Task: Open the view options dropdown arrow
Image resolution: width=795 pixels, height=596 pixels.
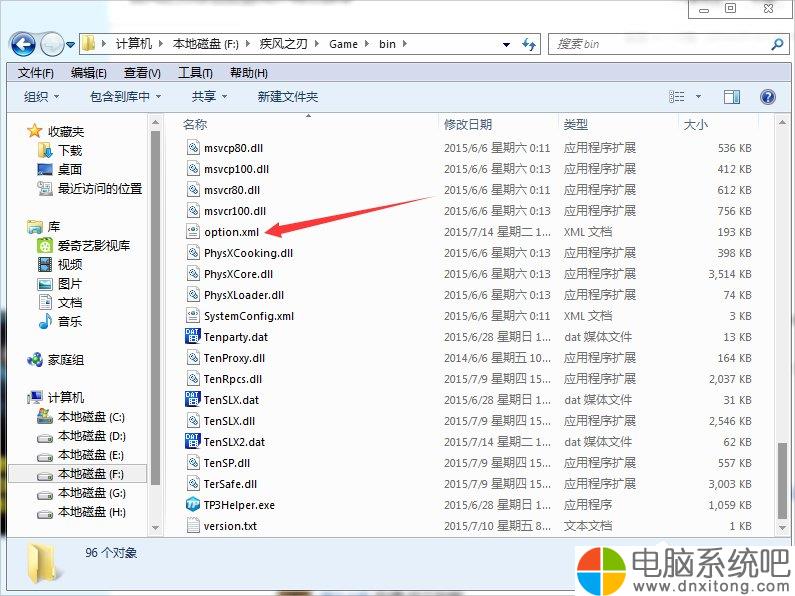Action: 698,96
